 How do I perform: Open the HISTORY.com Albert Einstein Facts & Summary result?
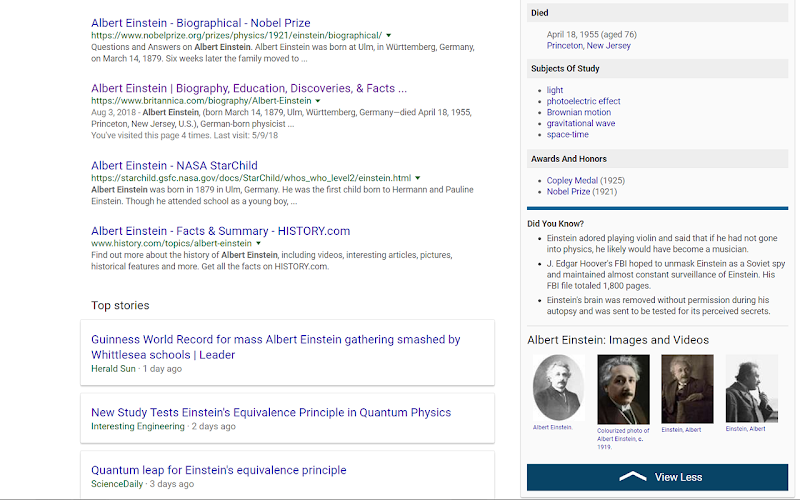pos(220,231)
